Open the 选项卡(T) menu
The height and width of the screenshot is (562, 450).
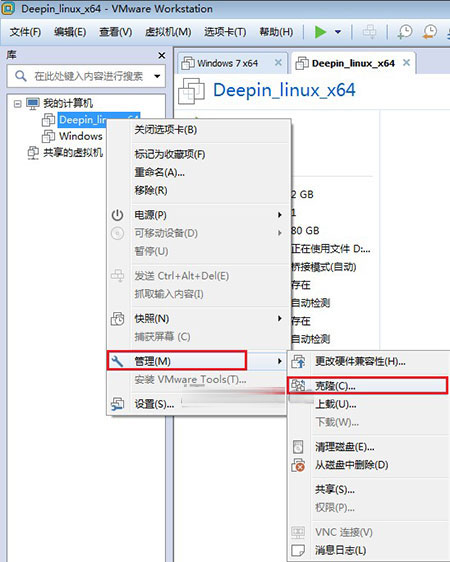point(225,32)
